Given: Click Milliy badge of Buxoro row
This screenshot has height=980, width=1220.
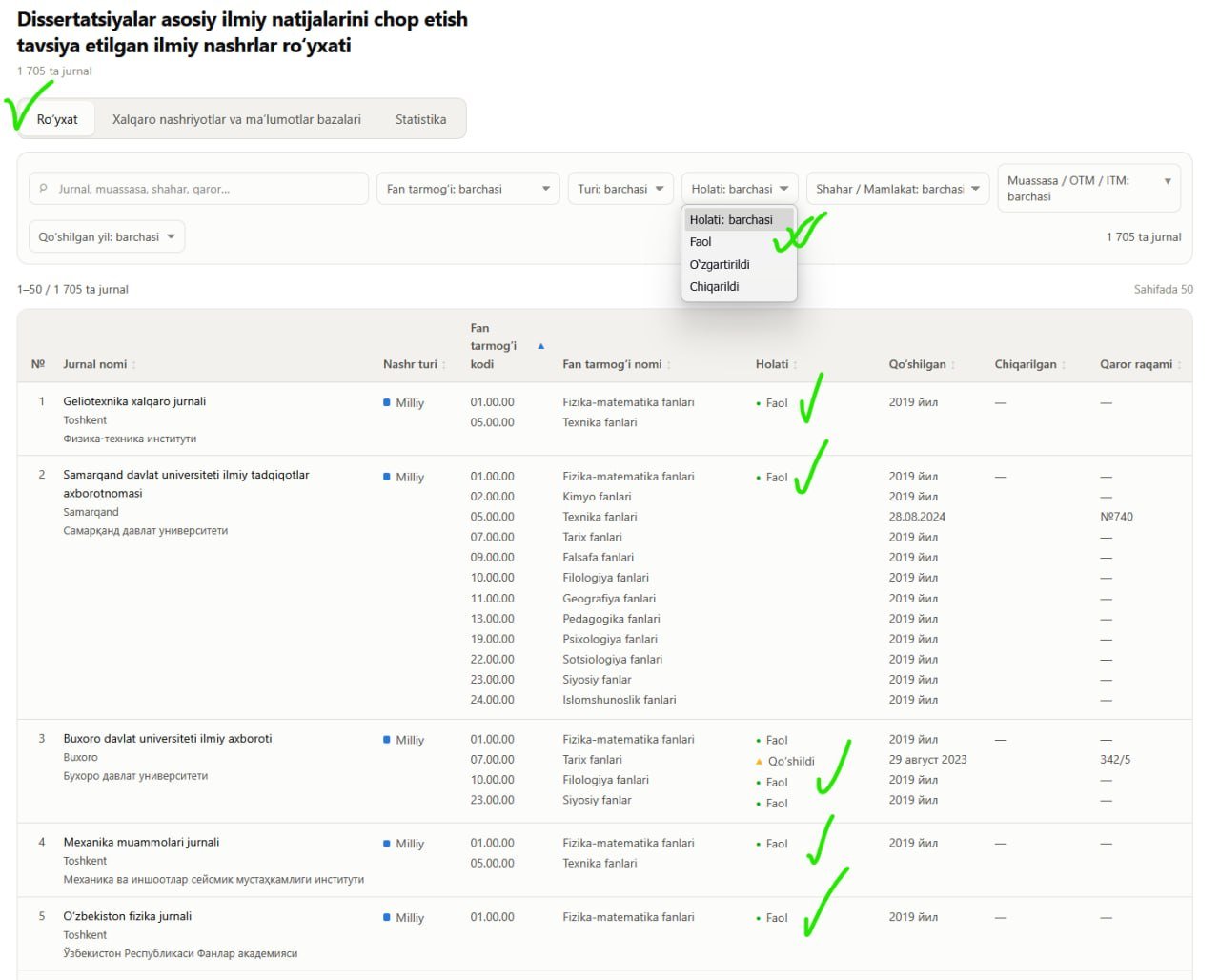Looking at the screenshot, I should [404, 740].
